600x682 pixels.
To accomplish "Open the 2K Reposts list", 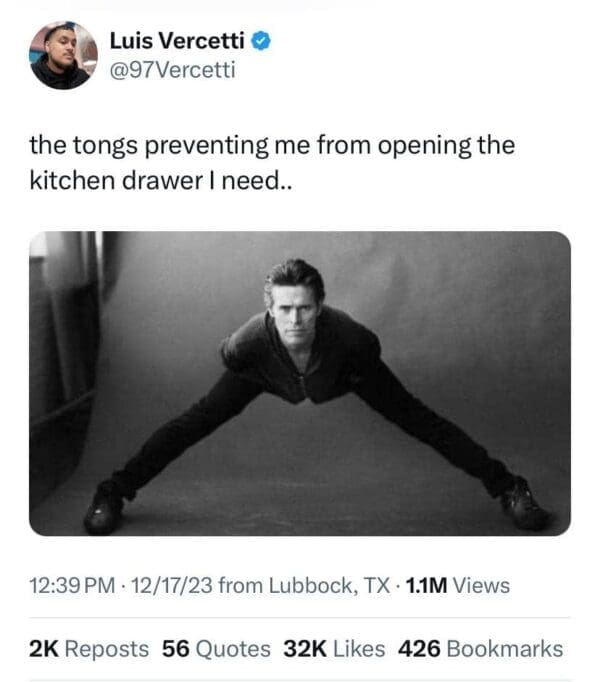I will coord(89,648).
